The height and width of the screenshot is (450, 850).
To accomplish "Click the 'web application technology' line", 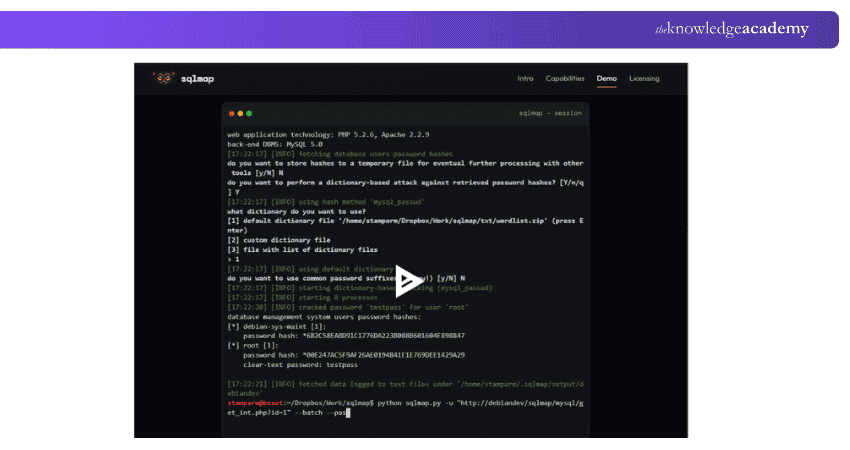I will (328, 134).
